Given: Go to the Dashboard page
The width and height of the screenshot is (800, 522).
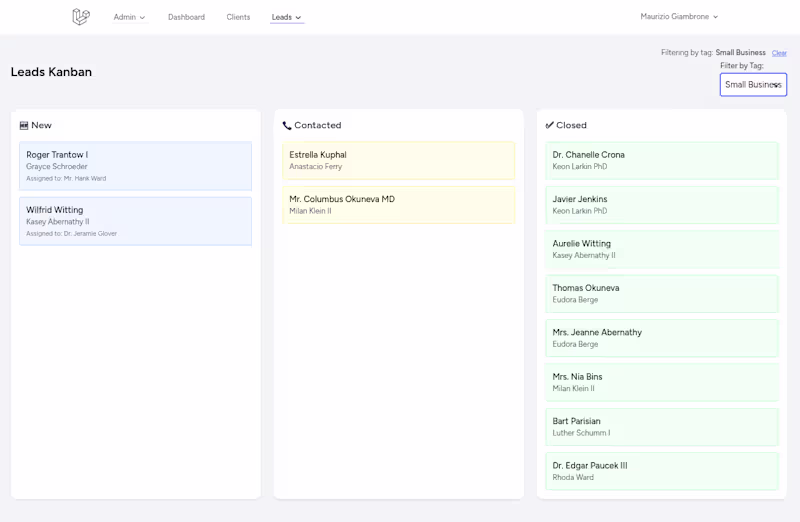Looking at the screenshot, I should pos(186,17).
